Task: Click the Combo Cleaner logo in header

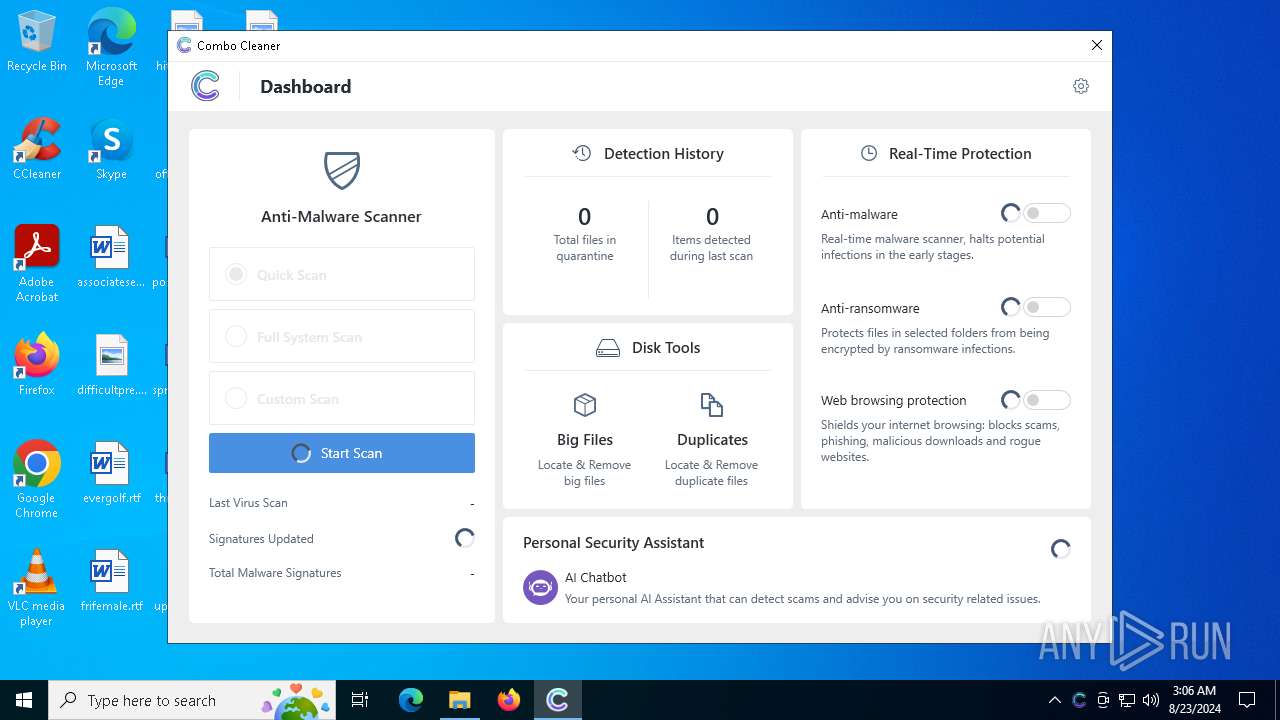Action: 206,86
